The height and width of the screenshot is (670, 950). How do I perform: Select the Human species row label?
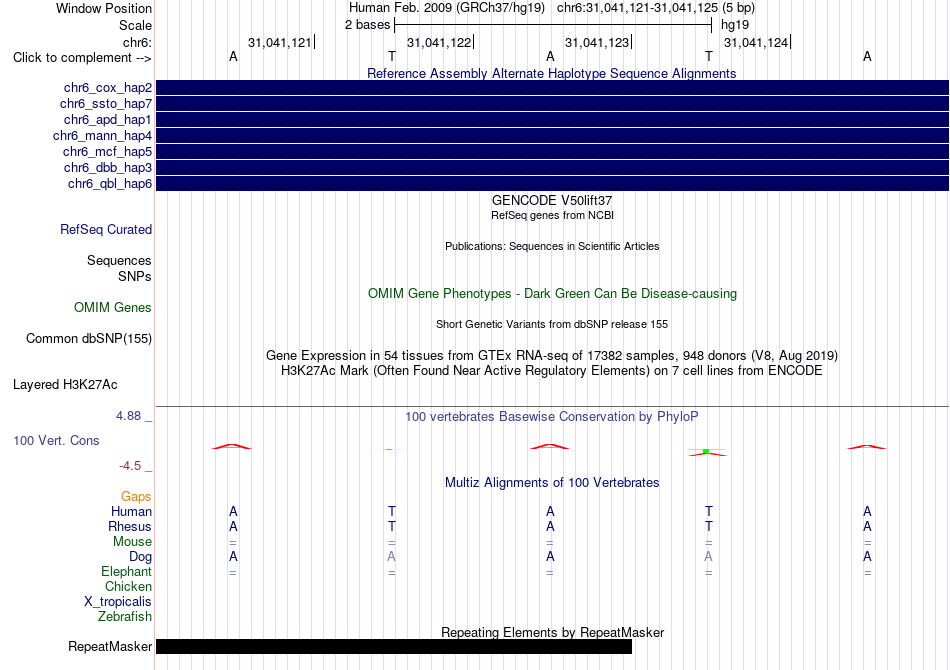click(x=131, y=512)
